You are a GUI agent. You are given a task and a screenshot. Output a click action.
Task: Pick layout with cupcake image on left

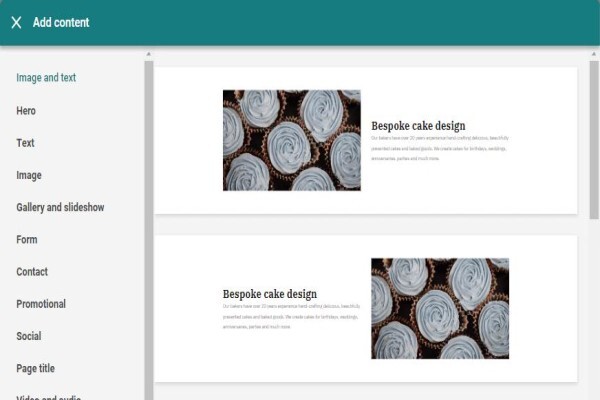coord(366,140)
